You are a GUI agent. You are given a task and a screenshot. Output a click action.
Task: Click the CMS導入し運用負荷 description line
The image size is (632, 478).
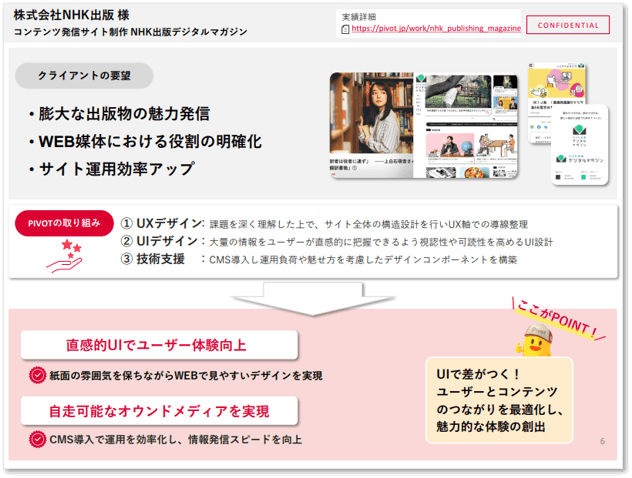click(x=363, y=260)
